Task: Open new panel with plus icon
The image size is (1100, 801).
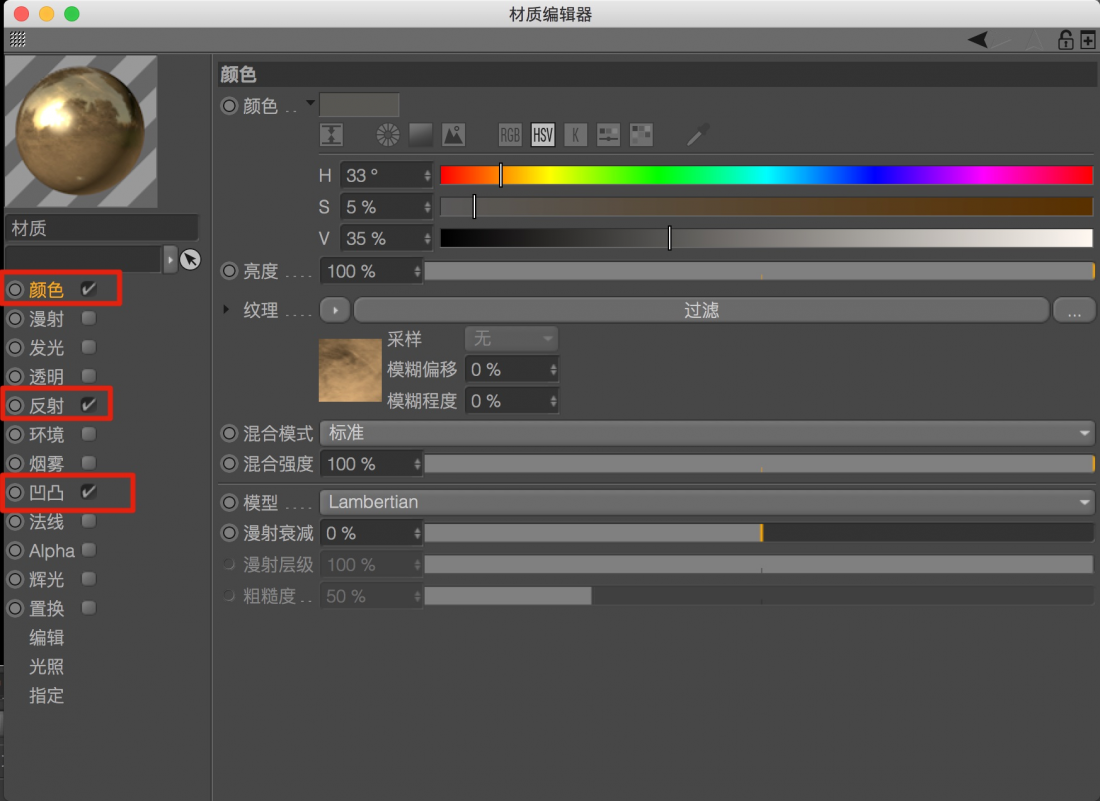Action: point(1088,40)
